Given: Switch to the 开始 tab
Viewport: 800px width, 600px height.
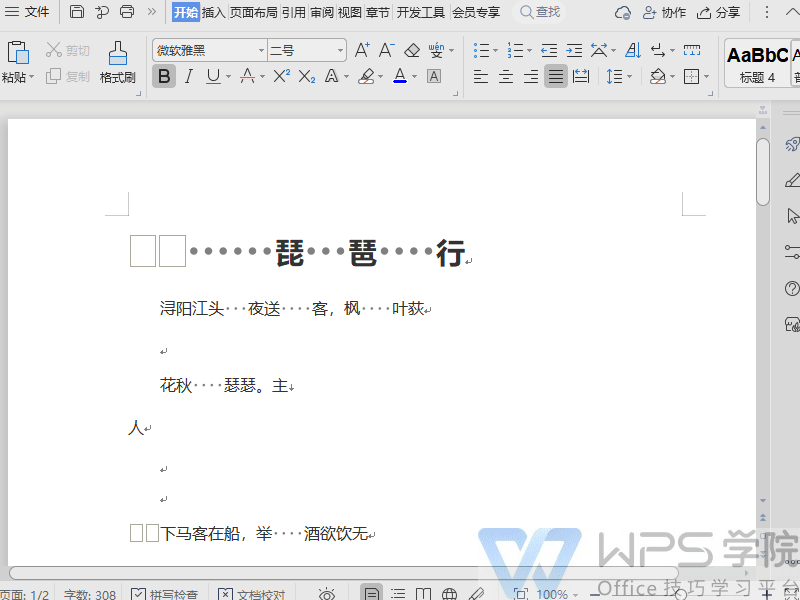Looking at the screenshot, I should pyautogui.click(x=186, y=12).
